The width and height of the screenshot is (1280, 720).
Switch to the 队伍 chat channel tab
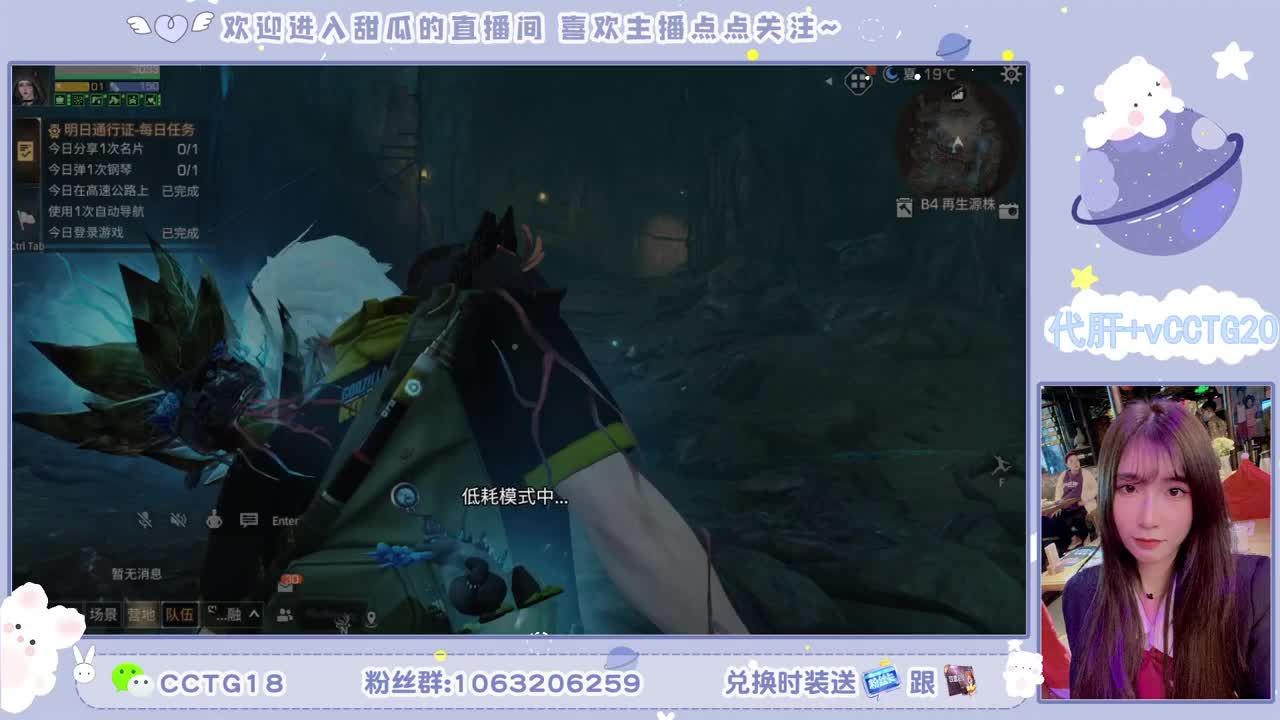180,614
